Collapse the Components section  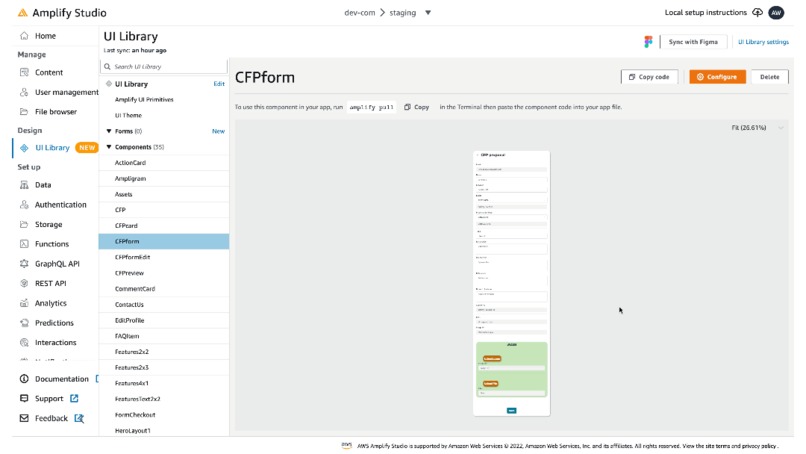tap(108, 147)
